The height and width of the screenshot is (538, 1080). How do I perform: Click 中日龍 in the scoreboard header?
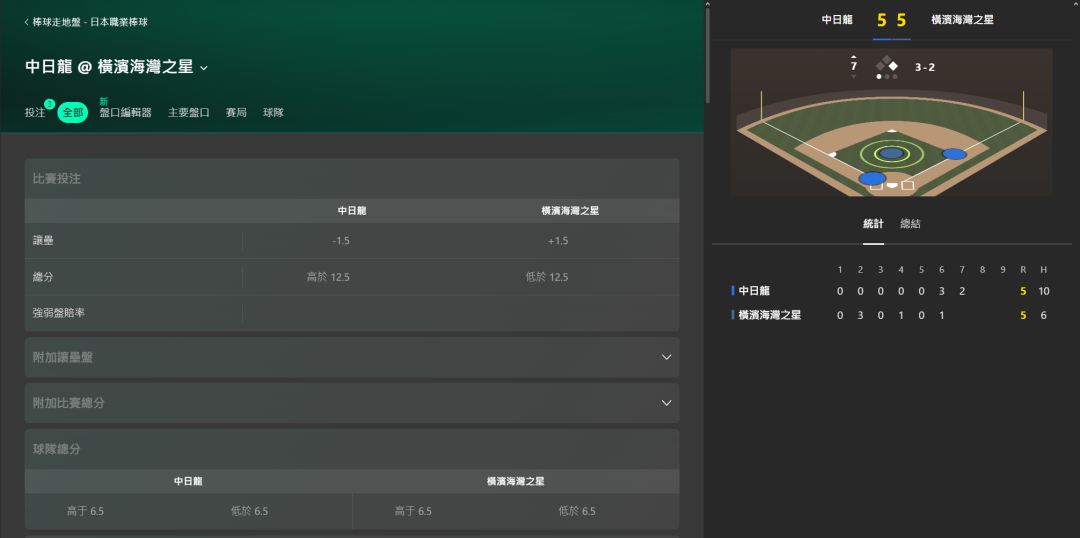(838, 20)
